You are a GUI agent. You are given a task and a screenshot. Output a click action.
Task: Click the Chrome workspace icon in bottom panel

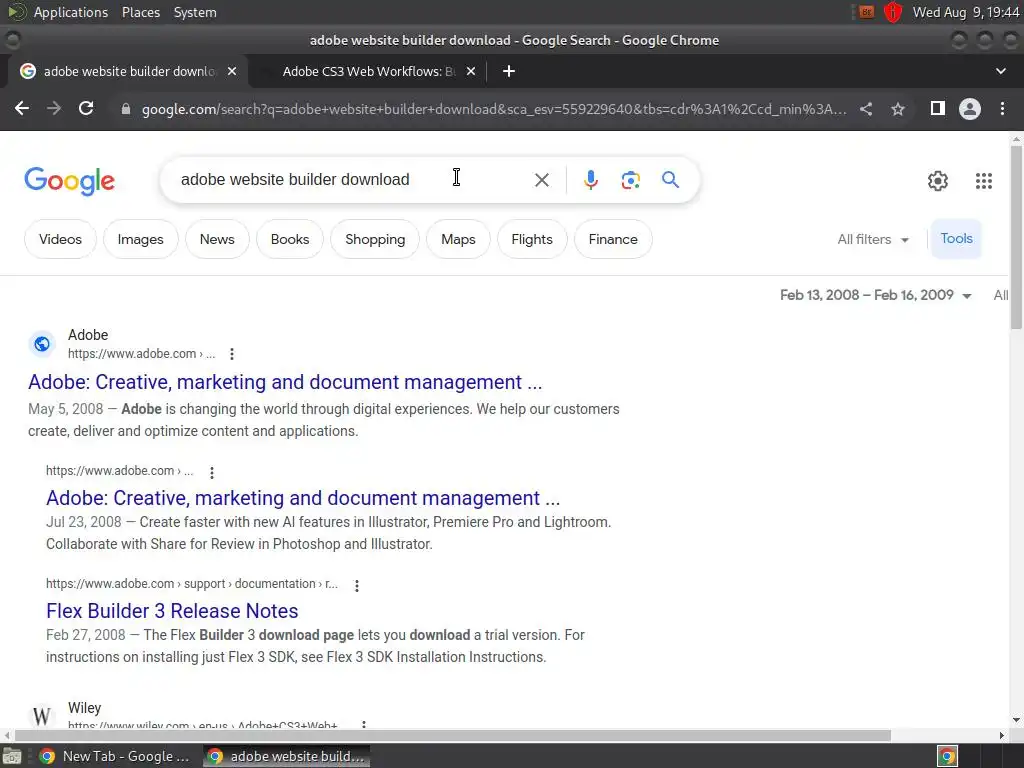click(947, 757)
